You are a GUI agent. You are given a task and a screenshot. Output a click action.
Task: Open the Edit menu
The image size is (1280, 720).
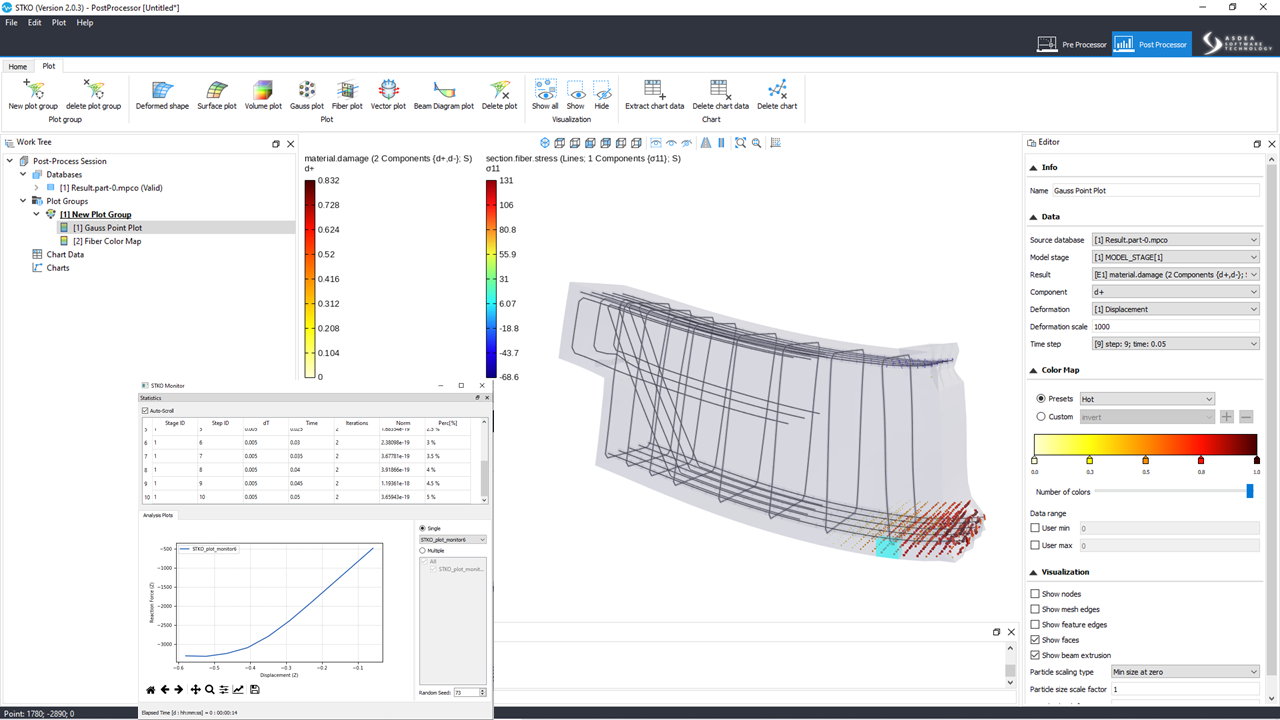point(35,22)
